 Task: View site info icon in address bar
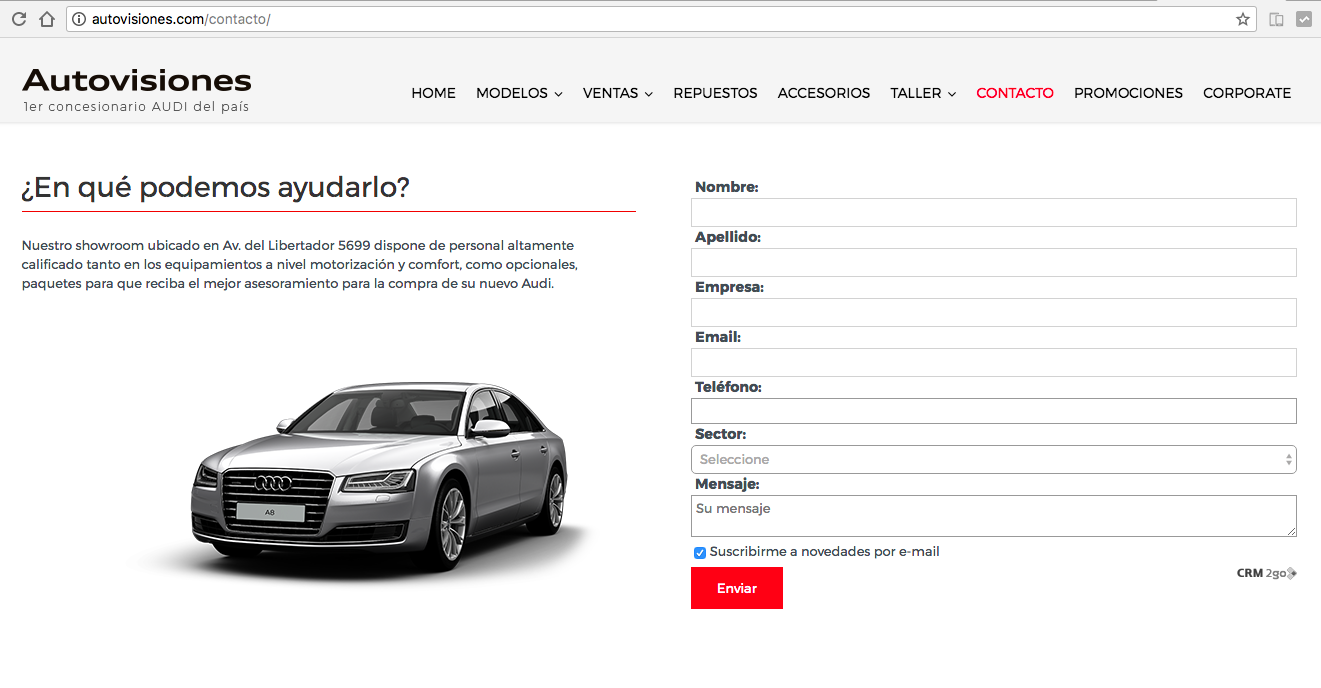click(79, 19)
